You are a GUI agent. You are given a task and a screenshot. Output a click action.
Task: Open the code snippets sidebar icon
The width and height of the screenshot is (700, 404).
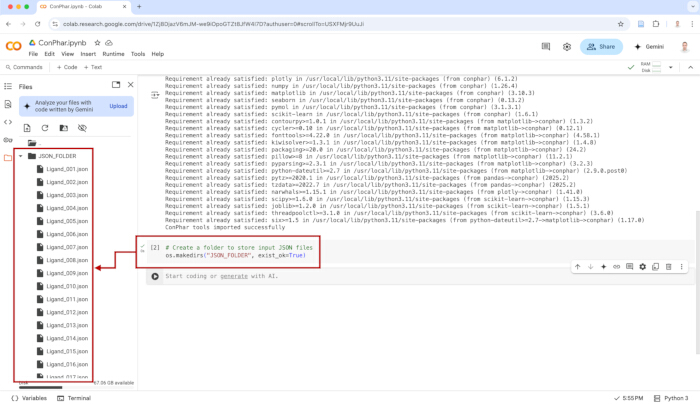pos(8,122)
